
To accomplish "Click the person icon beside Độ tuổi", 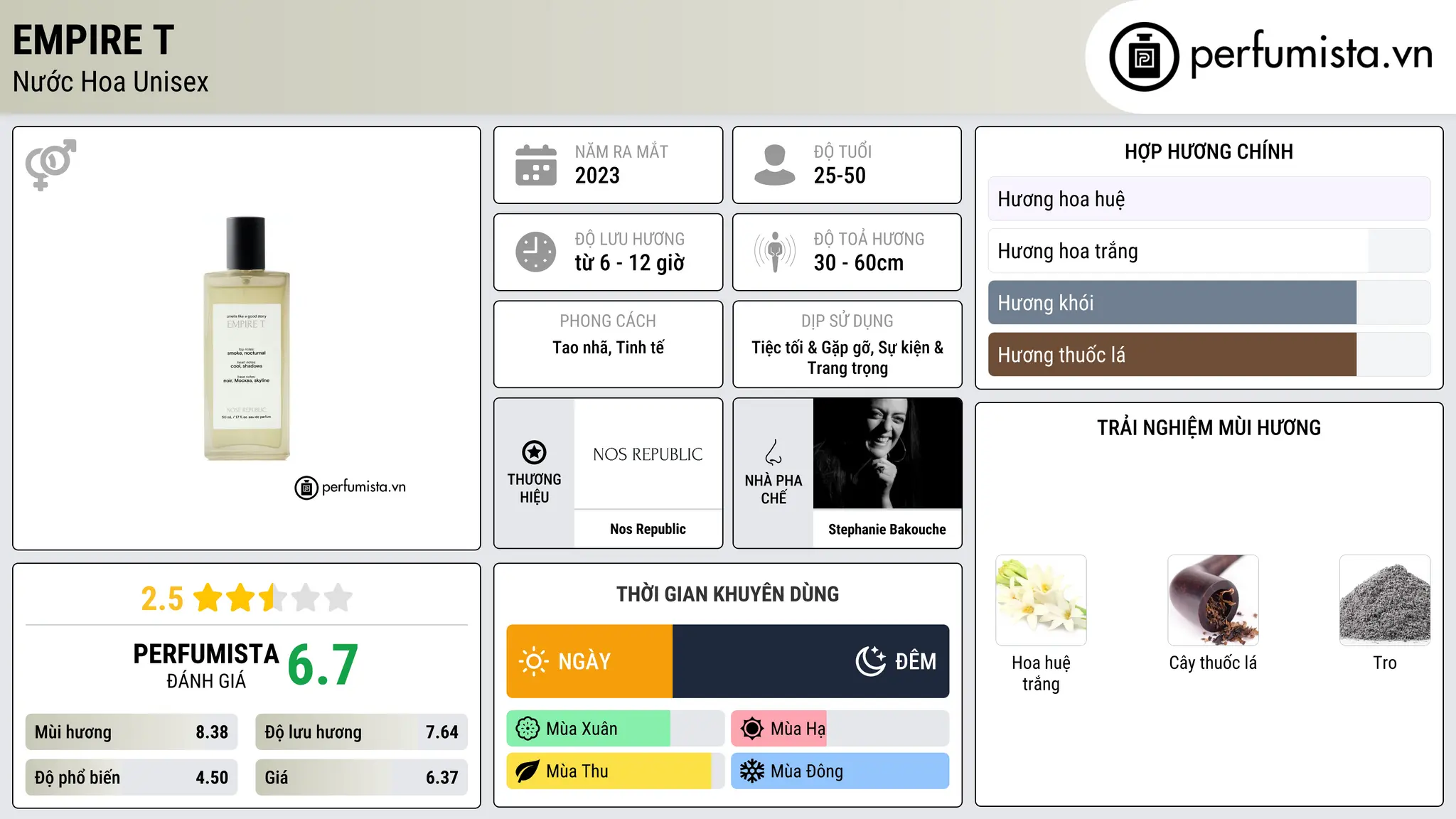I will (x=775, y=165).
